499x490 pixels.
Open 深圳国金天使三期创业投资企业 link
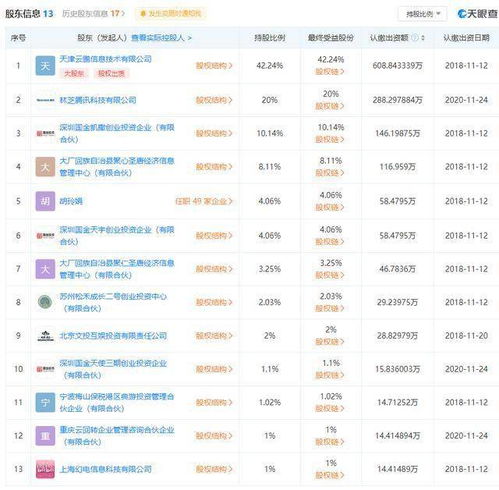(x=113, y=369)
